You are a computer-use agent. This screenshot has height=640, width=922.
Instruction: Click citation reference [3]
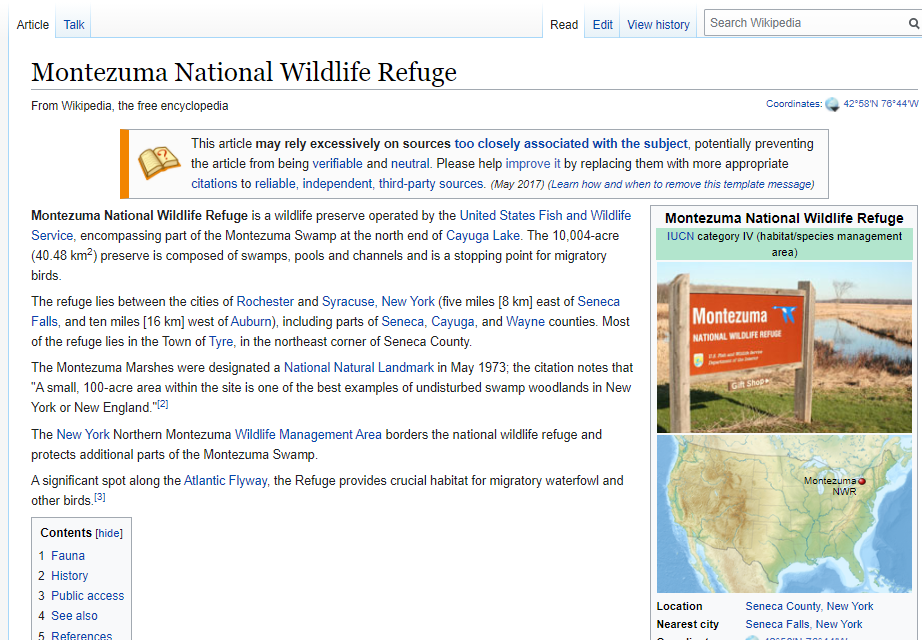(100, 497)
